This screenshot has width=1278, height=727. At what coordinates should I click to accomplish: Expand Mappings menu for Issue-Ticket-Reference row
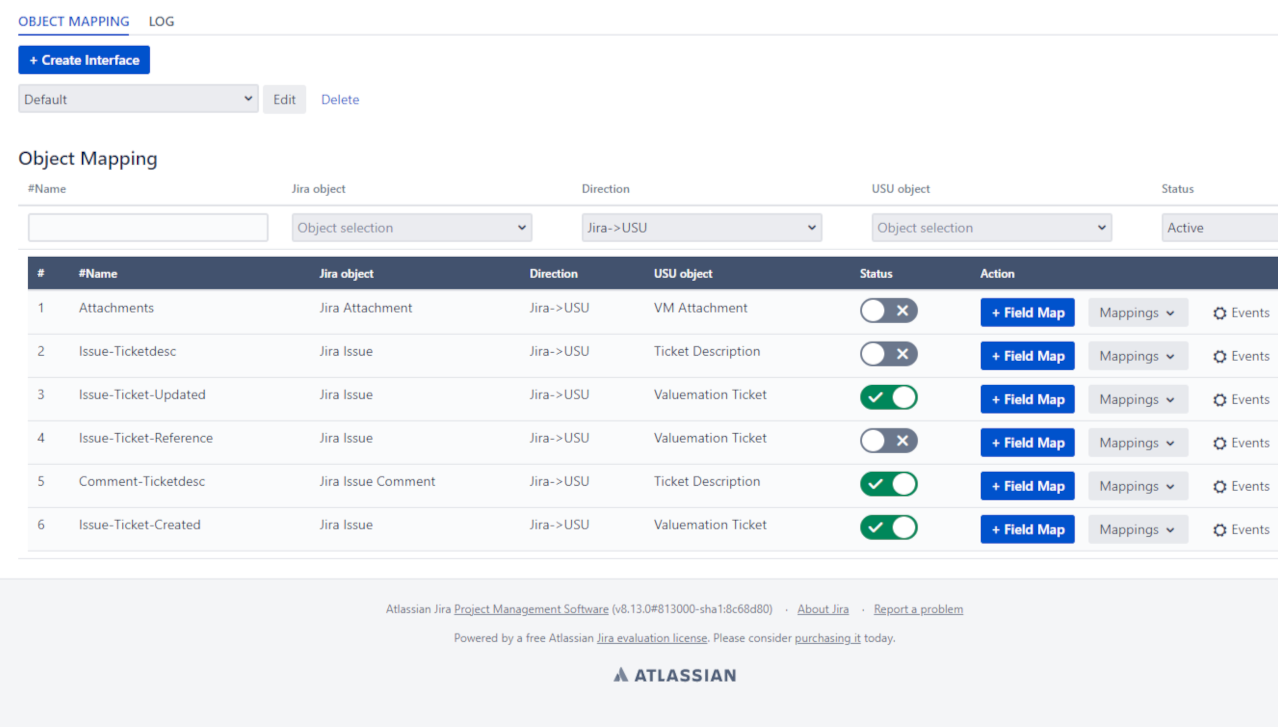[x=1138, y=443]
